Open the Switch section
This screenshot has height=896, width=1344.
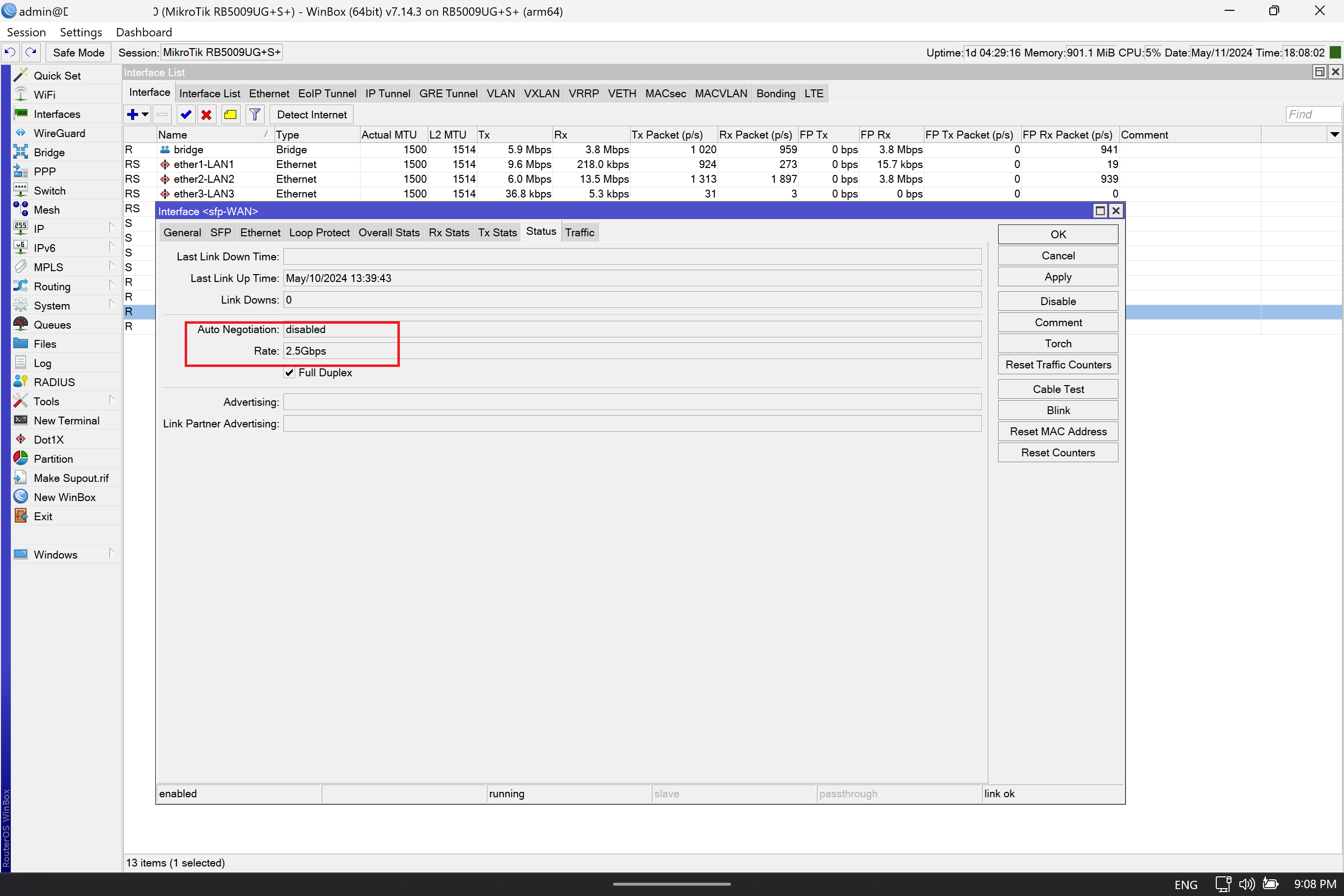[49, 190]
